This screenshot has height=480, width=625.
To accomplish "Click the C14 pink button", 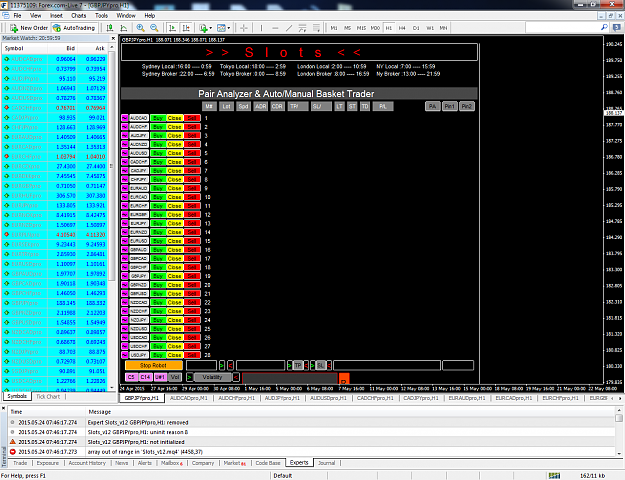I will [x=145, y=377].
